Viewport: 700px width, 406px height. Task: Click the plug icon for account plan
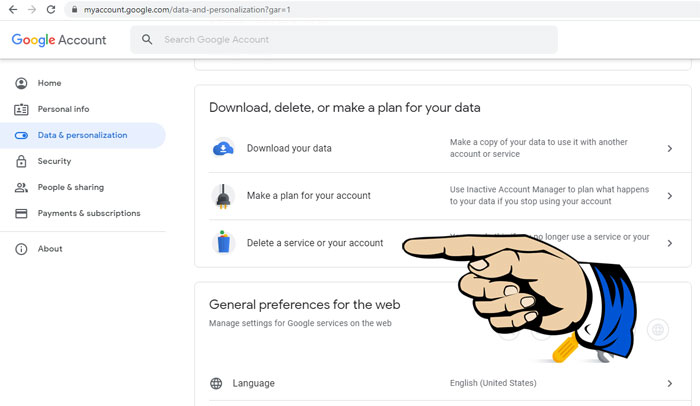click(223, 197)
